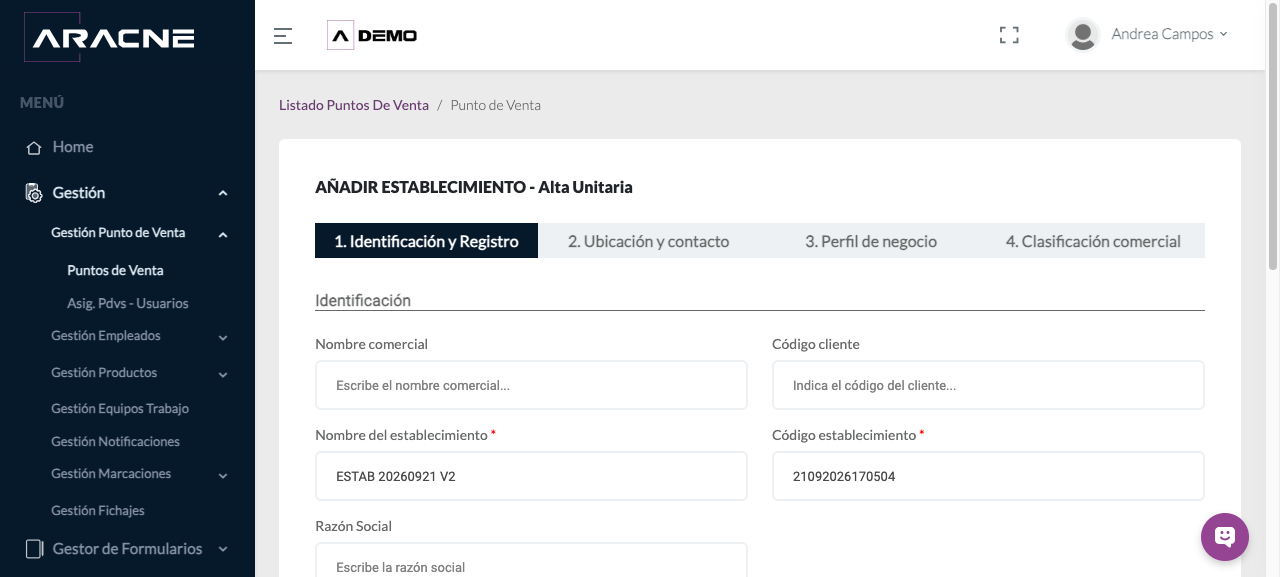This screenshot has height=577, width=1280.
Task: Collapse the Gestión menu chevron
Action: (x=223, y=194)
